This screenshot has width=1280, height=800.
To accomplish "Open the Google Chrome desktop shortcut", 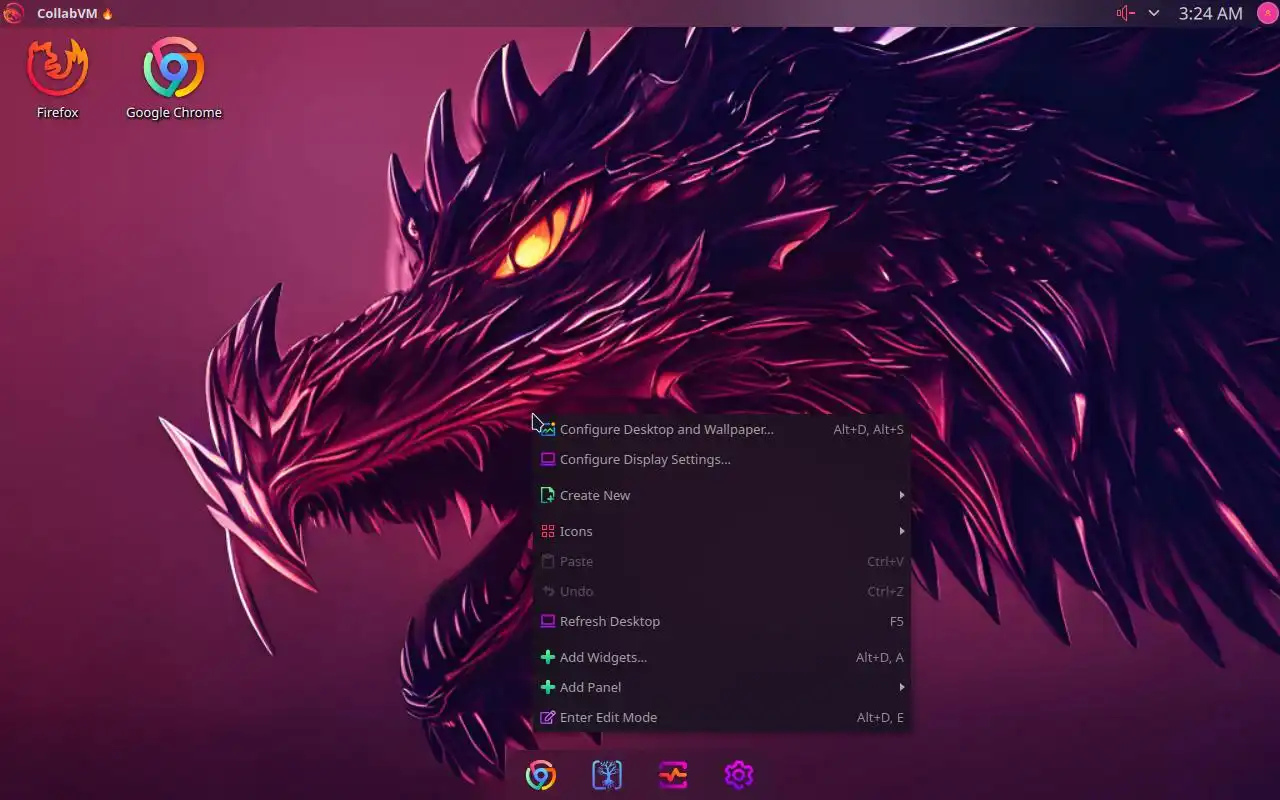I will coord(174,78).
